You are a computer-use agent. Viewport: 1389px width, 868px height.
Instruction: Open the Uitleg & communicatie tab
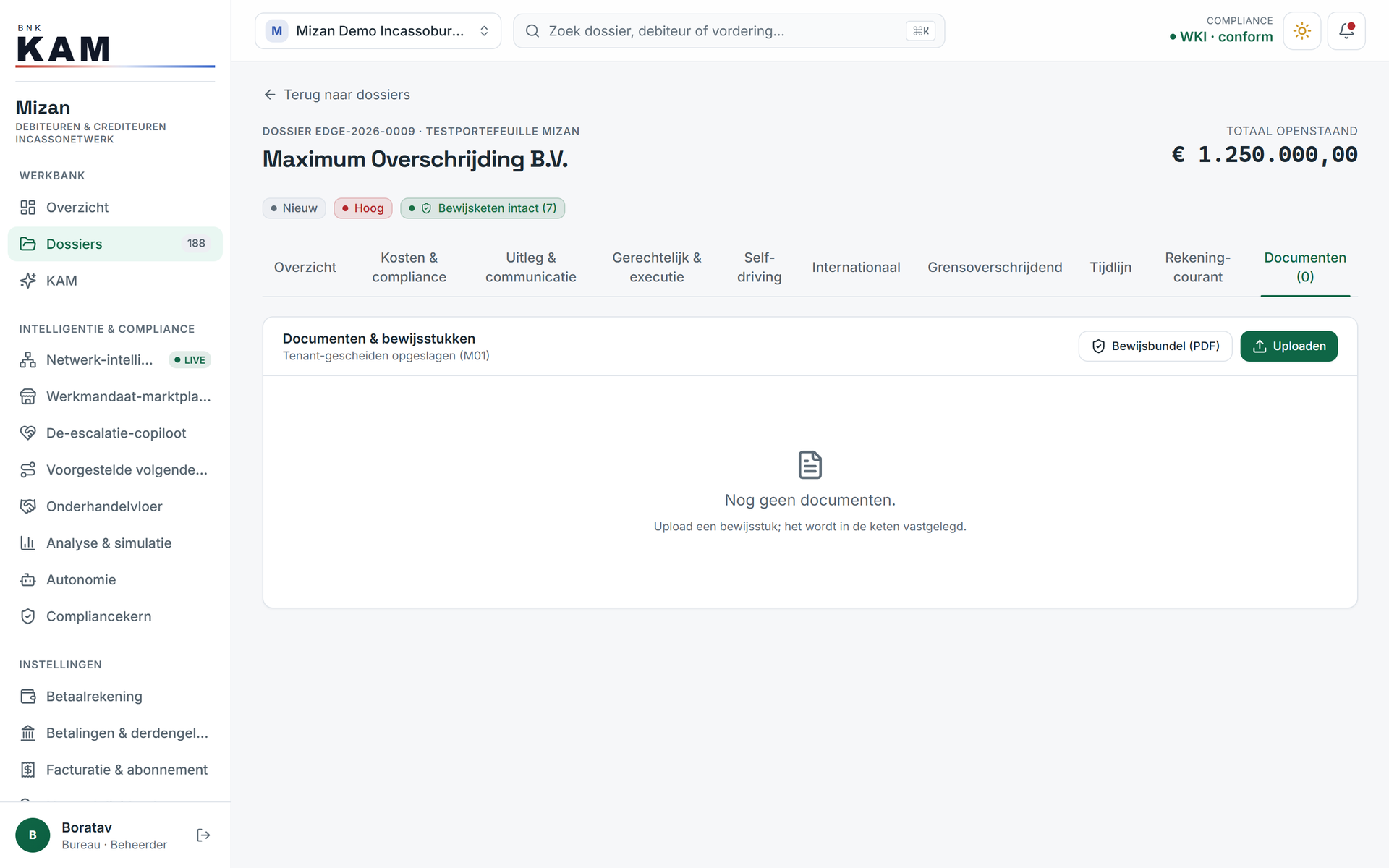tap(530, 268)
